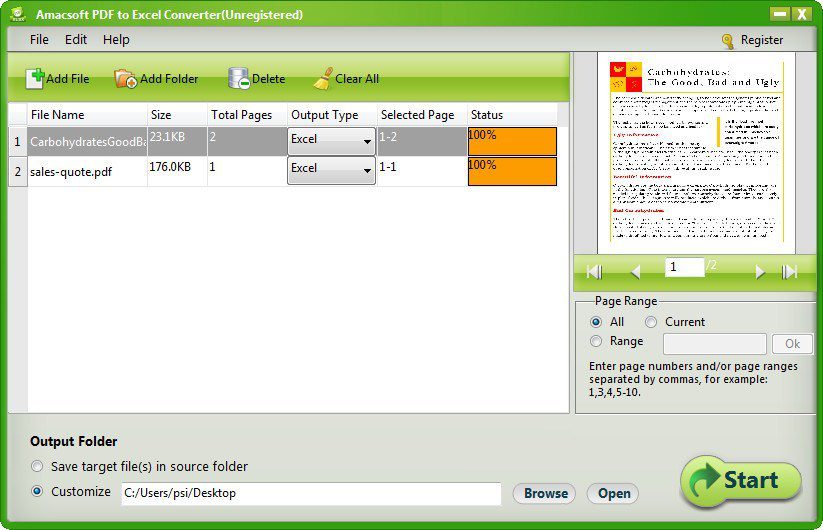Select the Current page option

point(651,322)
